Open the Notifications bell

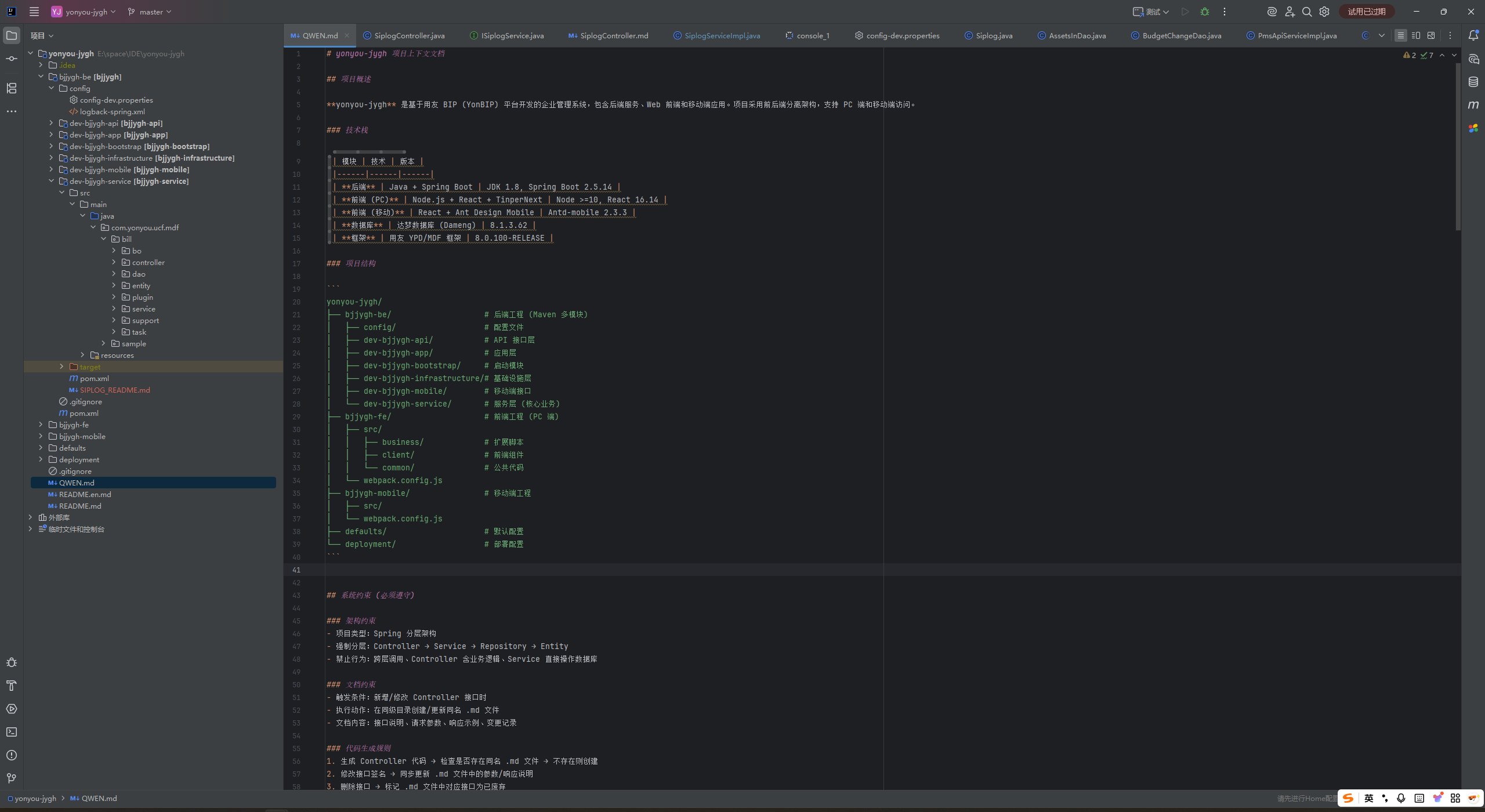pos(1473,35)
